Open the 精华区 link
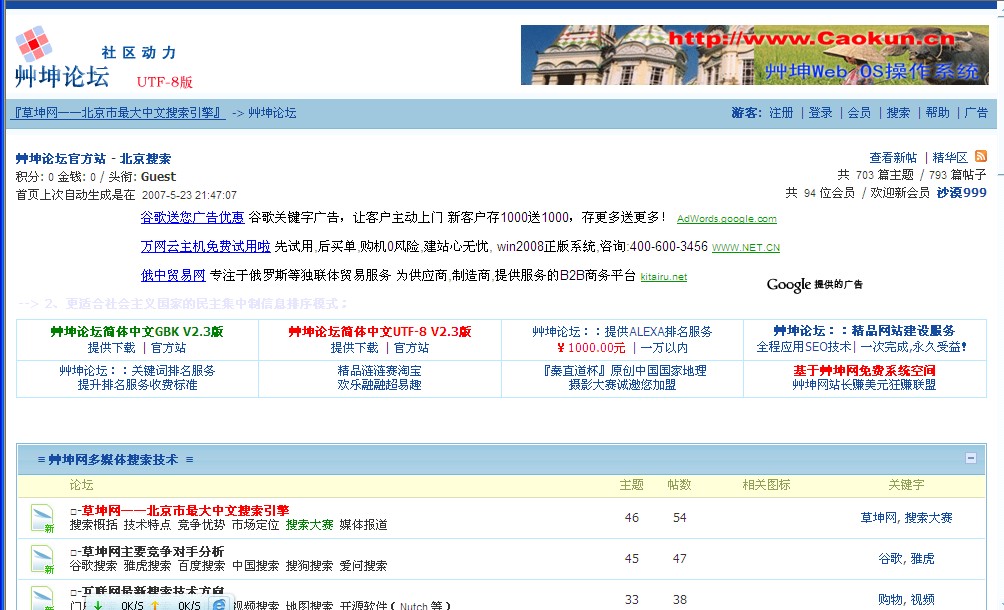 [950, 158]
